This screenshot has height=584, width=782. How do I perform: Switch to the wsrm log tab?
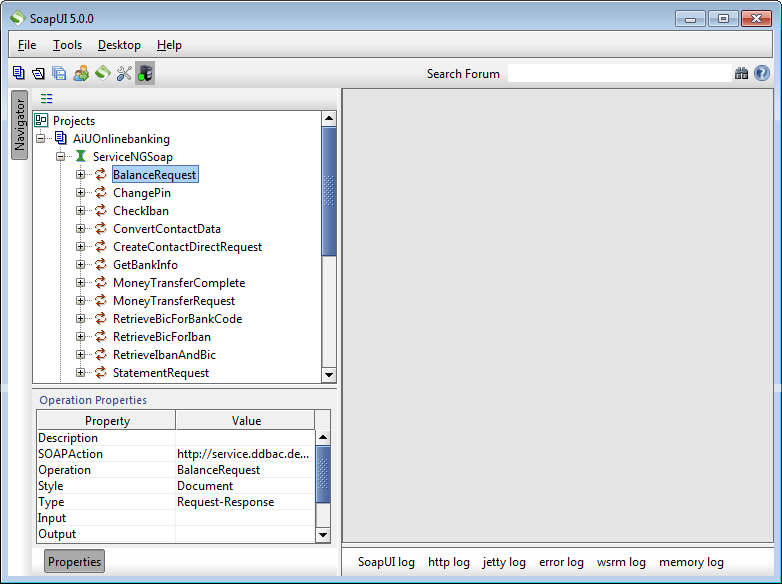[x=621, y=562]
